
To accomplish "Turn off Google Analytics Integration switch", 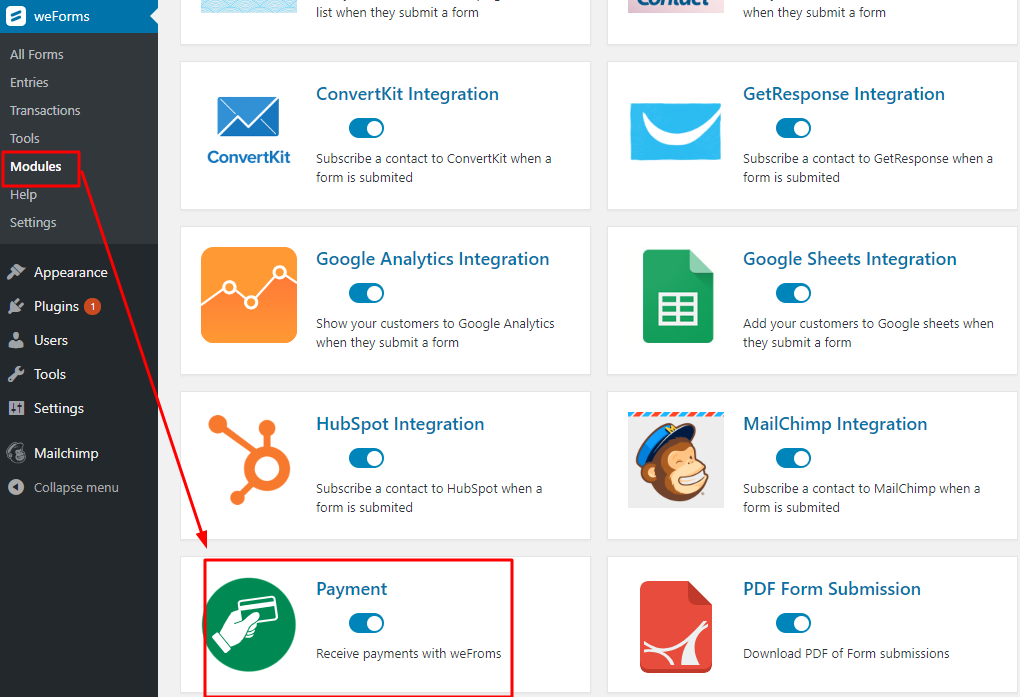I will coord(366,293).
